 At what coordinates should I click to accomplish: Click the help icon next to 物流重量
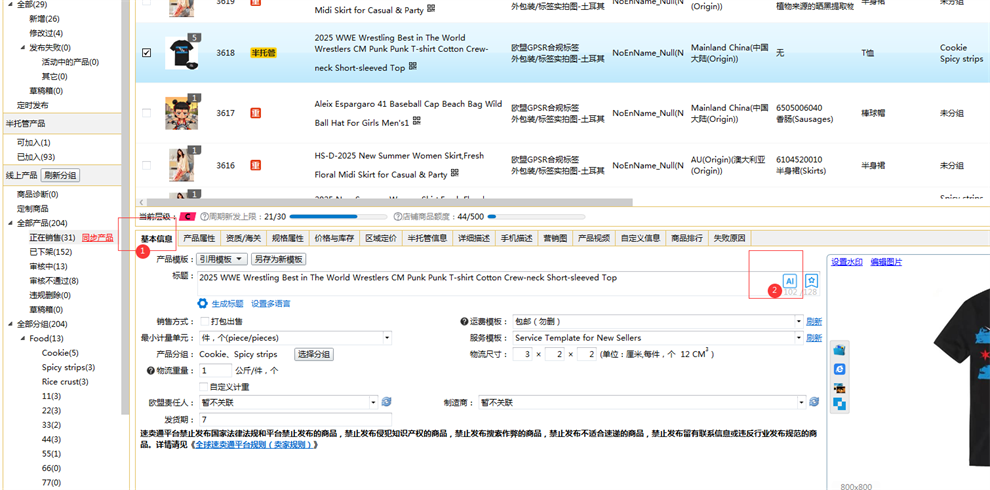pyautogui.click(x=150, y=371)
